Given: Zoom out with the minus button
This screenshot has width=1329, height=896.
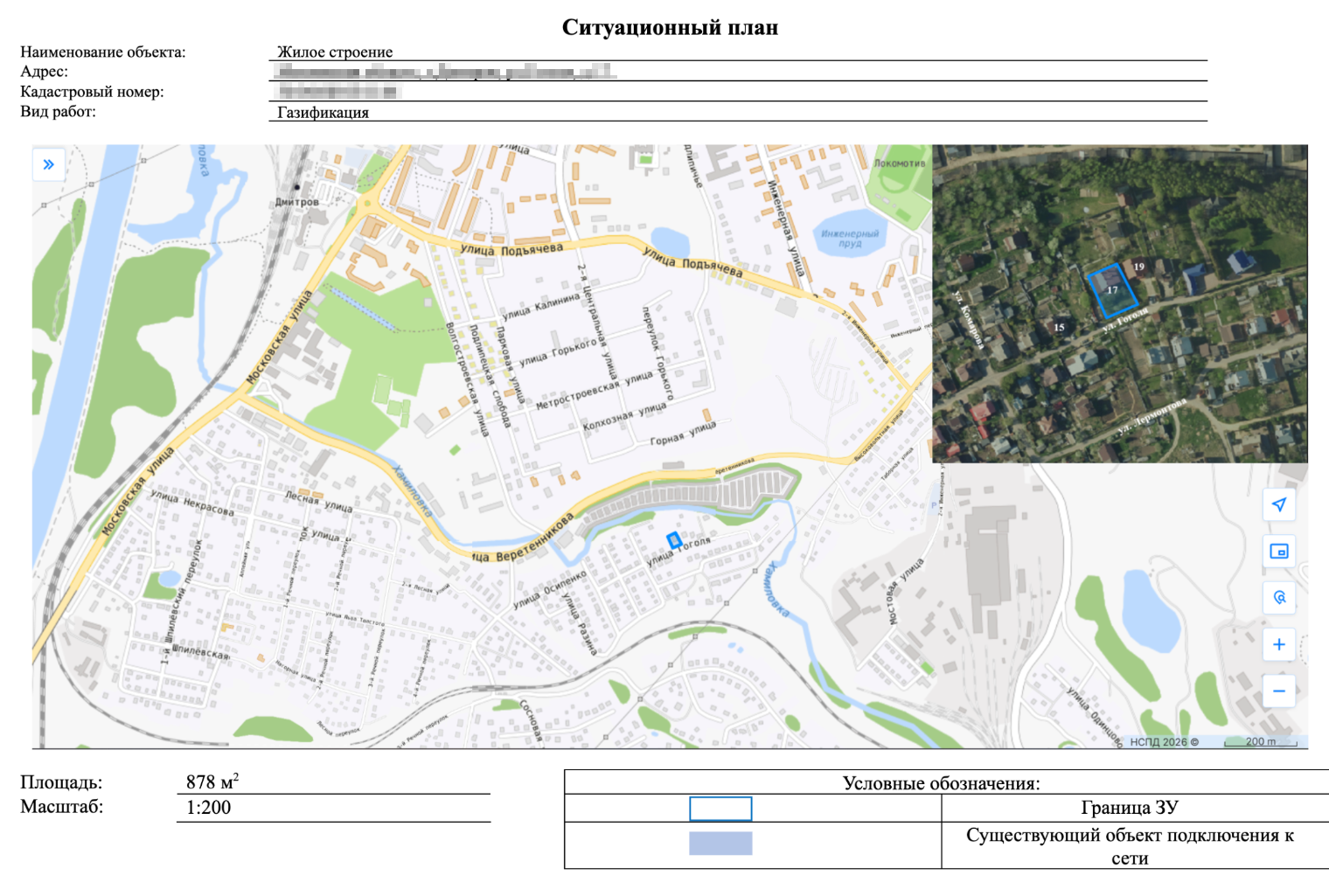Looking at the screenshot, I should [1279, 691].
